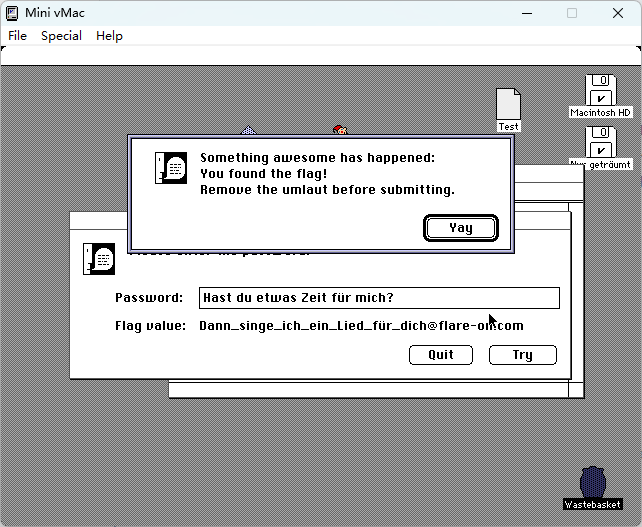Click the Quit button
Screen dimensions: 642x527
coord(441,355)
